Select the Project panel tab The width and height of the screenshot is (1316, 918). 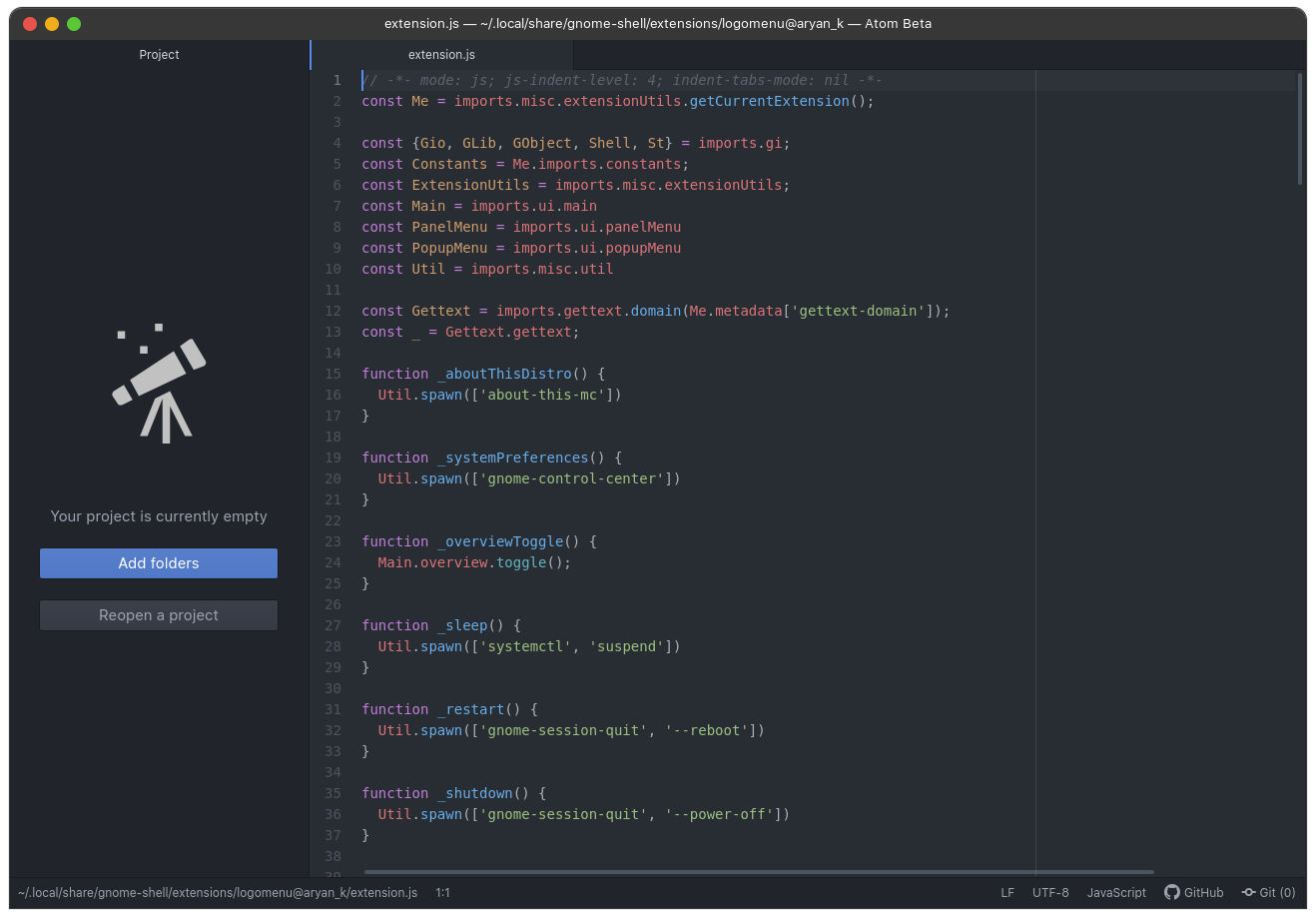point(159,55)
